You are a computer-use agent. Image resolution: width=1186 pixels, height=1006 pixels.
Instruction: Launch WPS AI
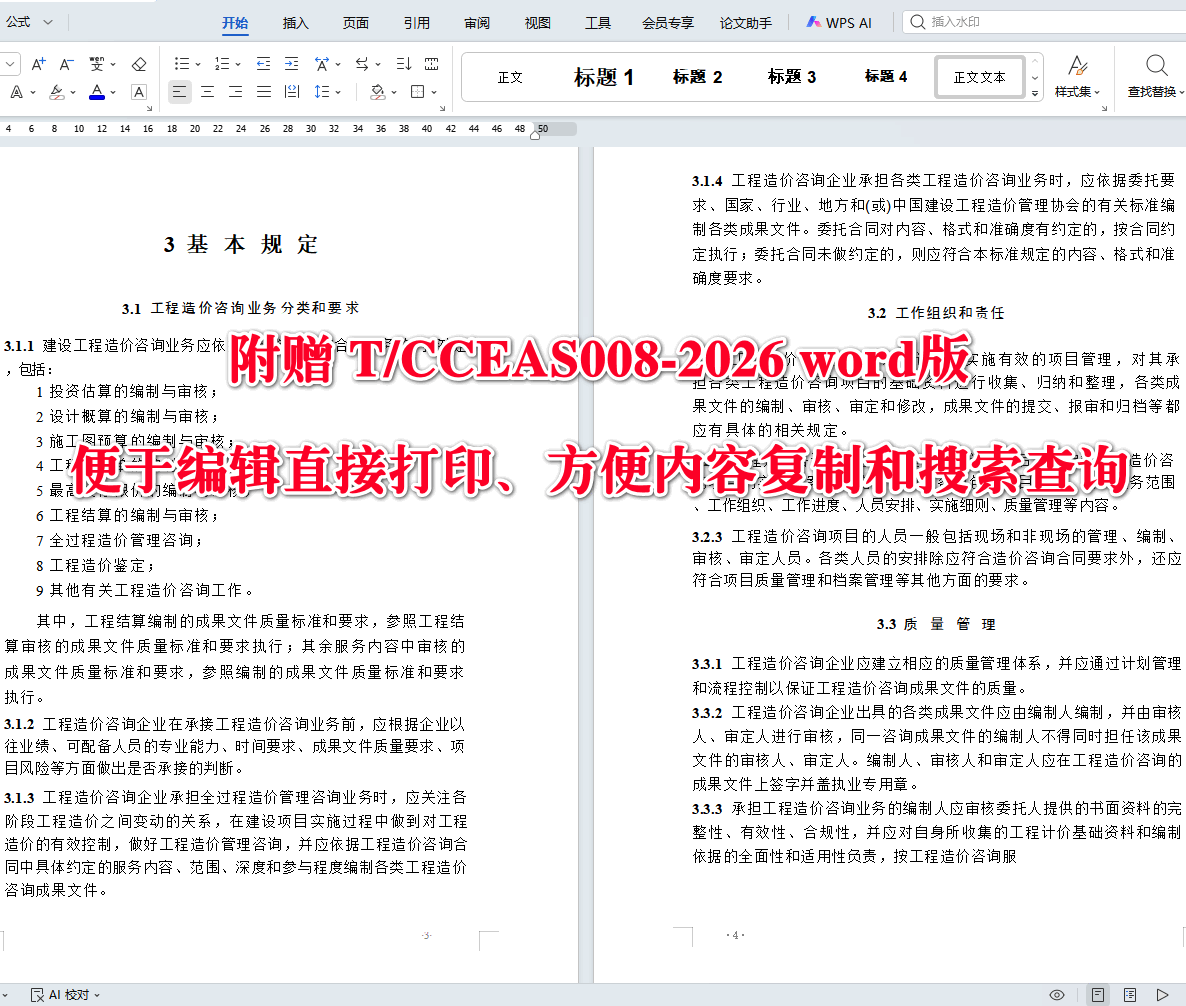pyautogui.click(x=839, y=23)
